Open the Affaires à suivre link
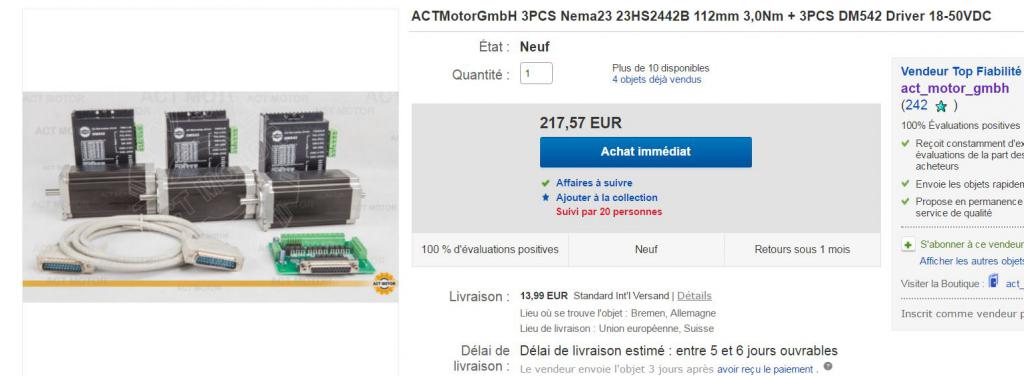 click(594, 183)
